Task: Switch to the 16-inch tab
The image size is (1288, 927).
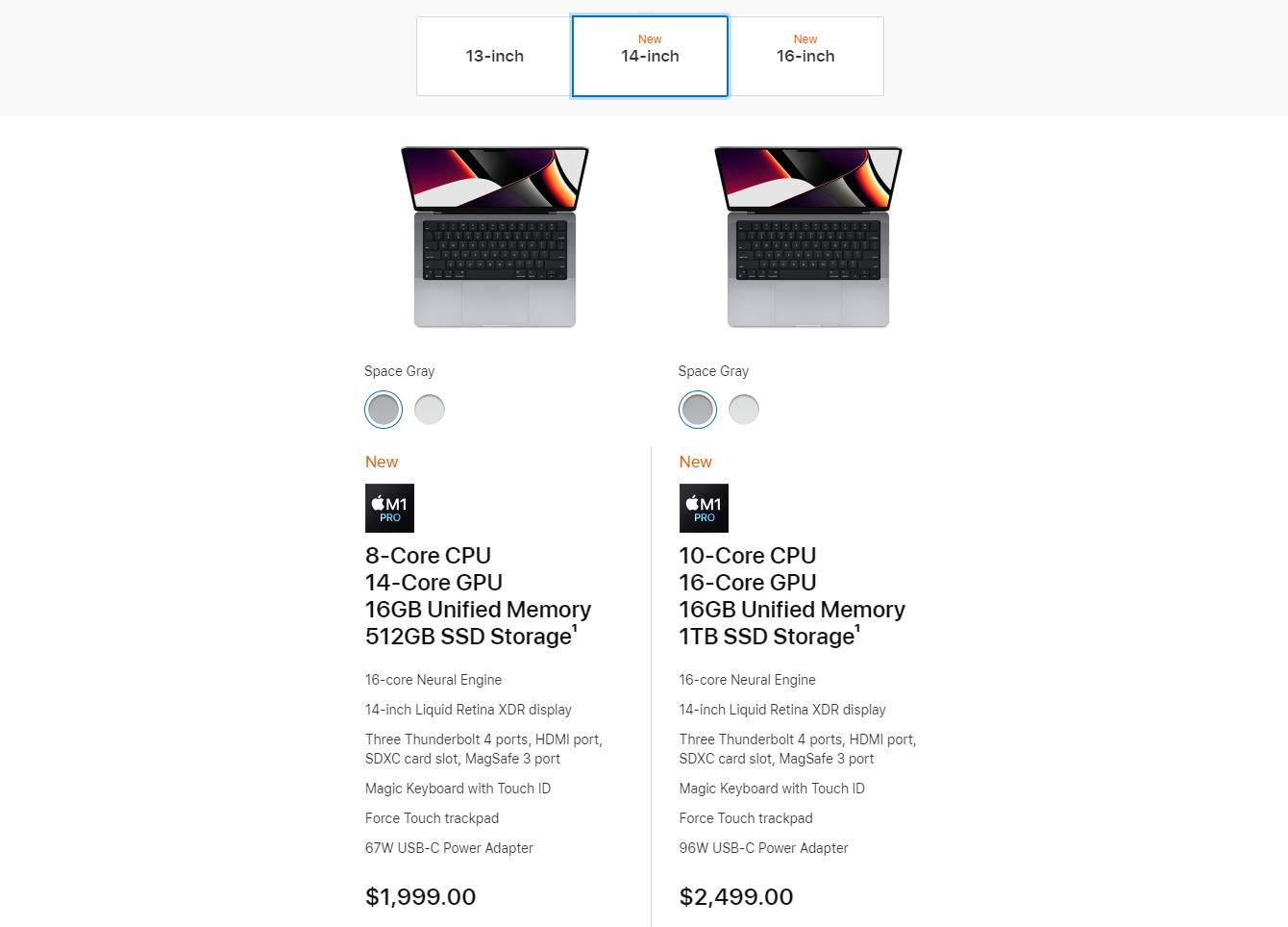Action: (805, 56)
